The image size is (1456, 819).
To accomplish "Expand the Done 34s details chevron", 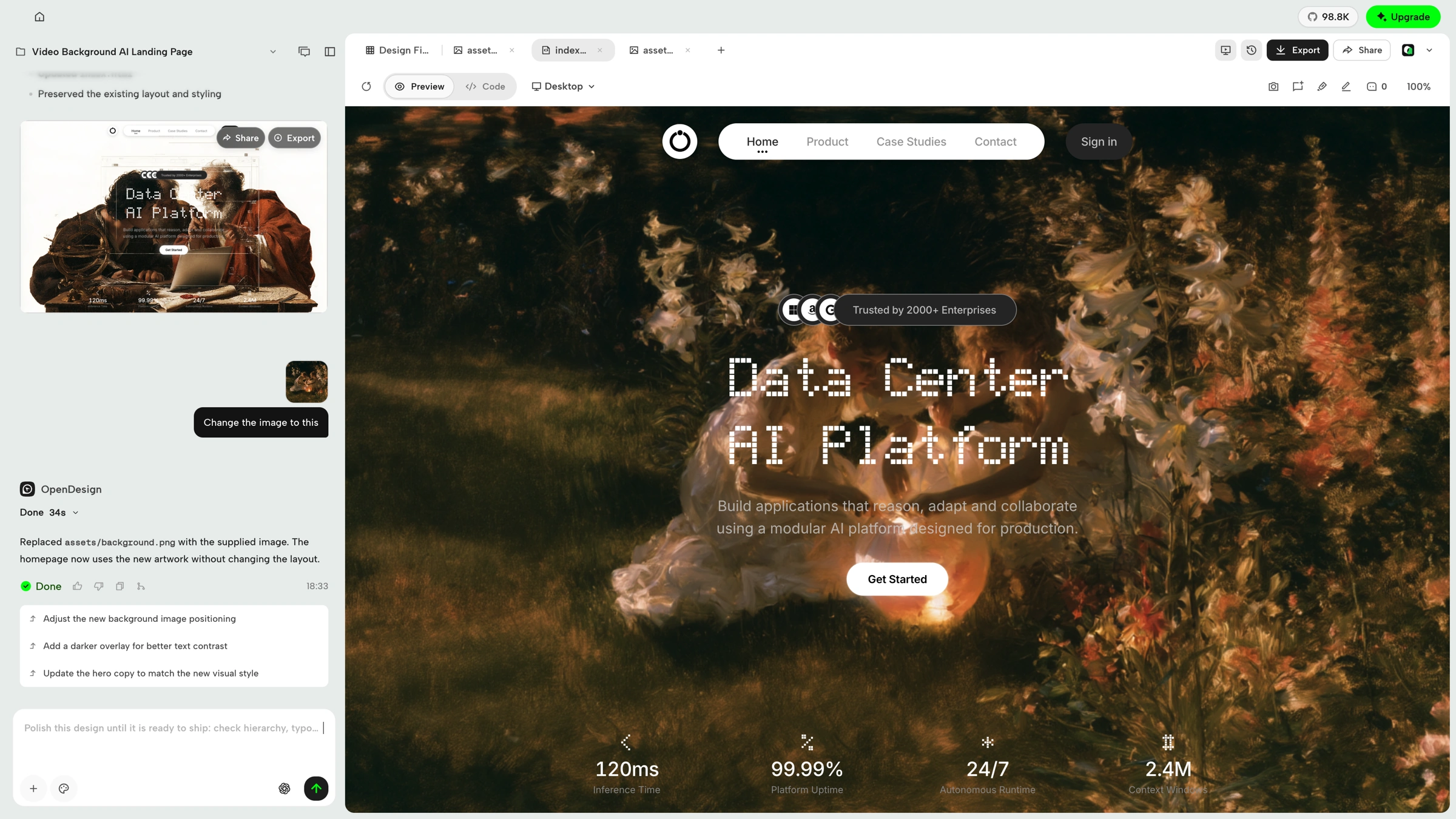I will [76, 513].
